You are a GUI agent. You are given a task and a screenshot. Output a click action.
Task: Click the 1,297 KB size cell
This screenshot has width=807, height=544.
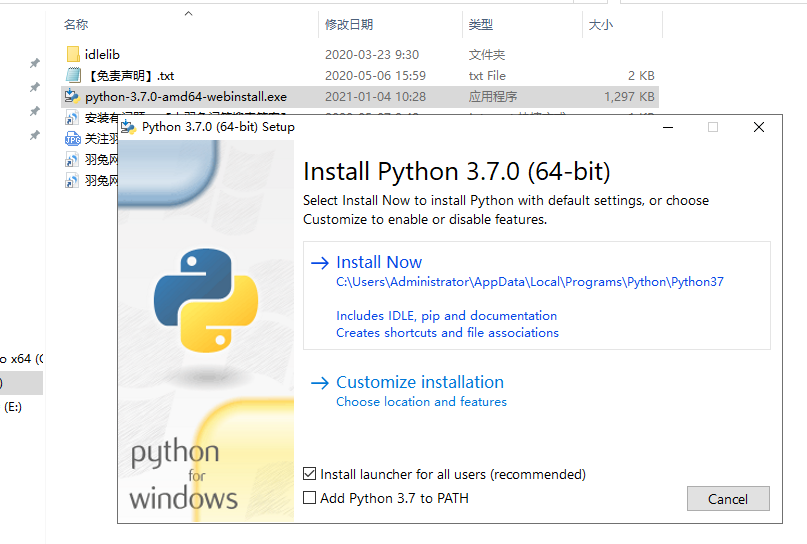[x=629, y=97]
